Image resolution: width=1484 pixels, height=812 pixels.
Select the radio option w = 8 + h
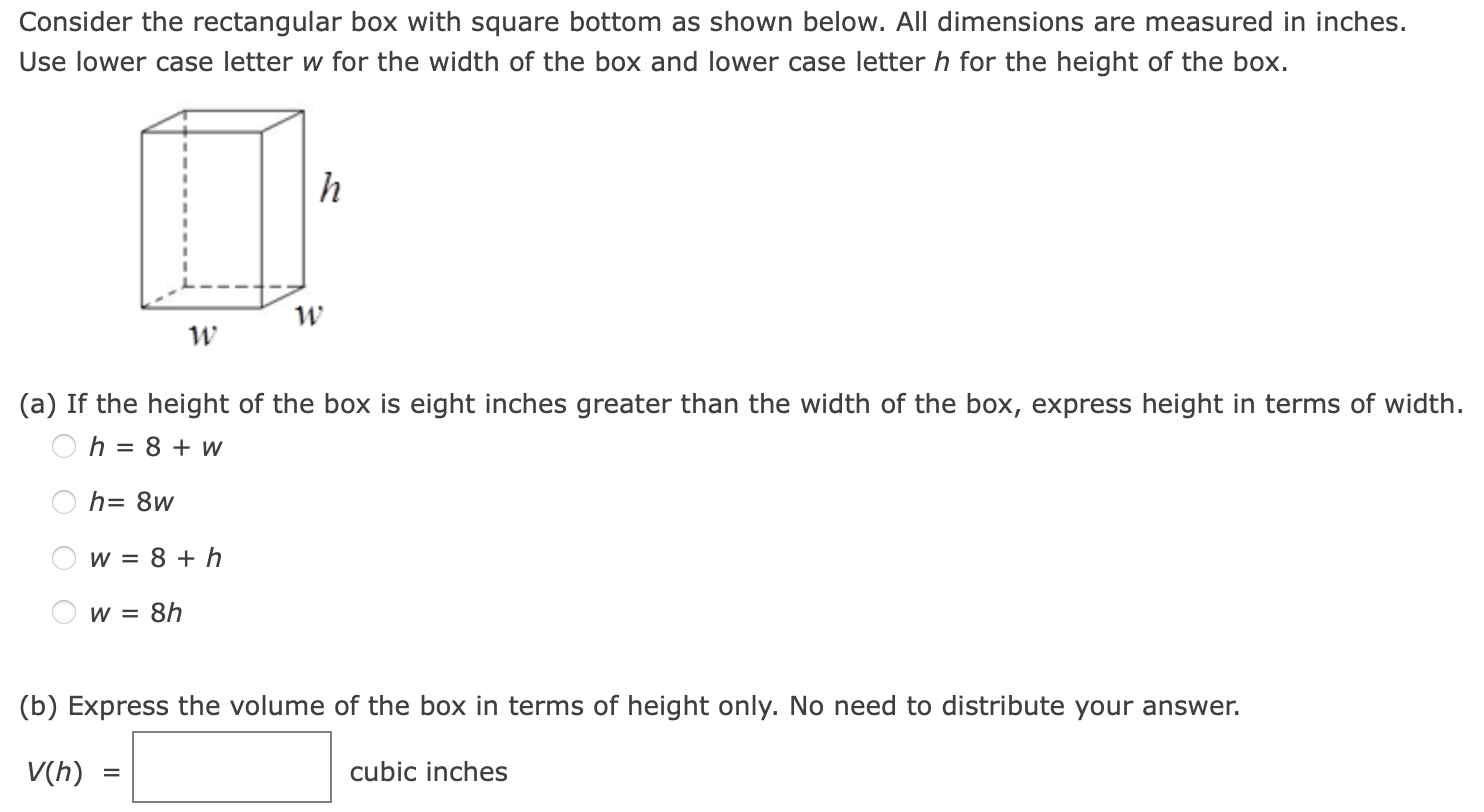[x=64, y=558]
